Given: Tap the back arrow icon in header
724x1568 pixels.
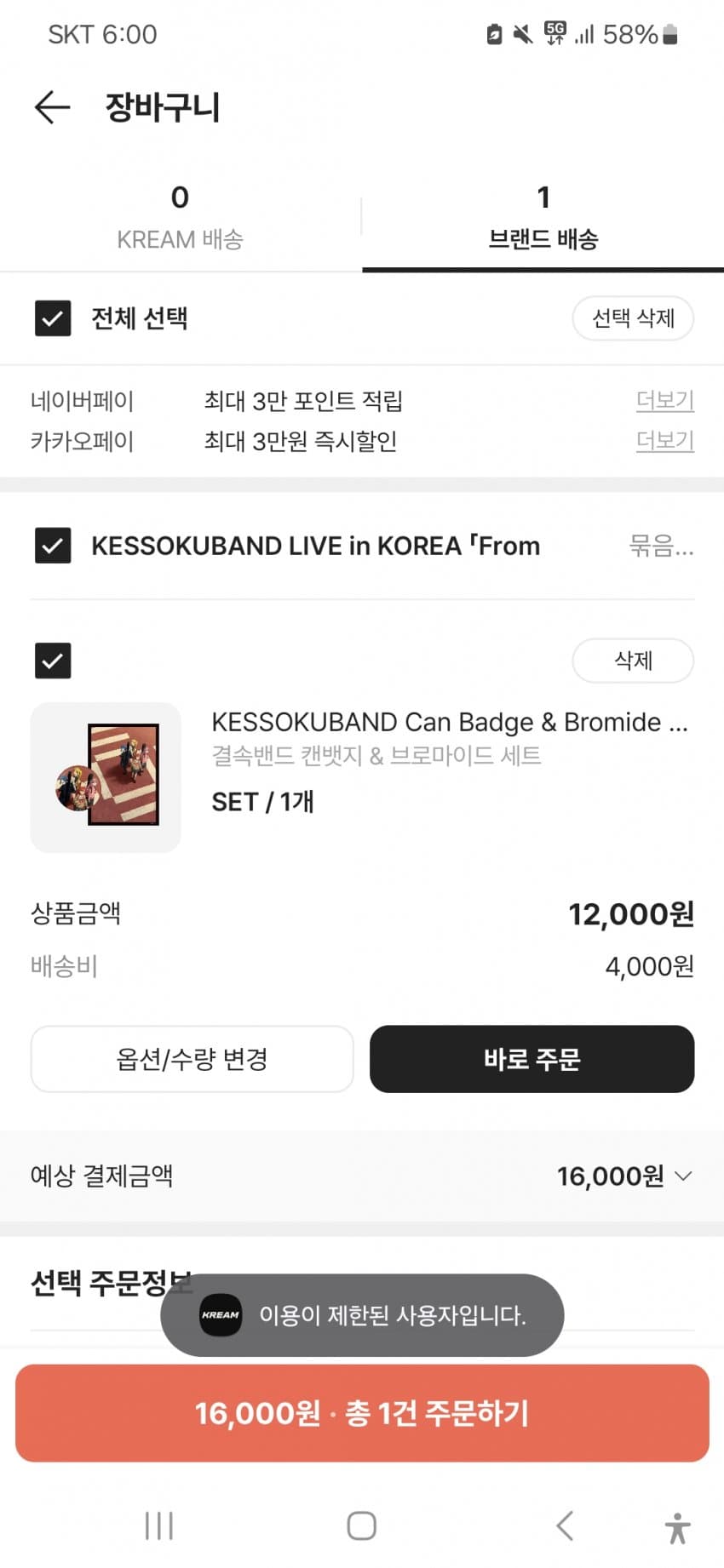Looking at the screenshot, I should tap(52, 107).
